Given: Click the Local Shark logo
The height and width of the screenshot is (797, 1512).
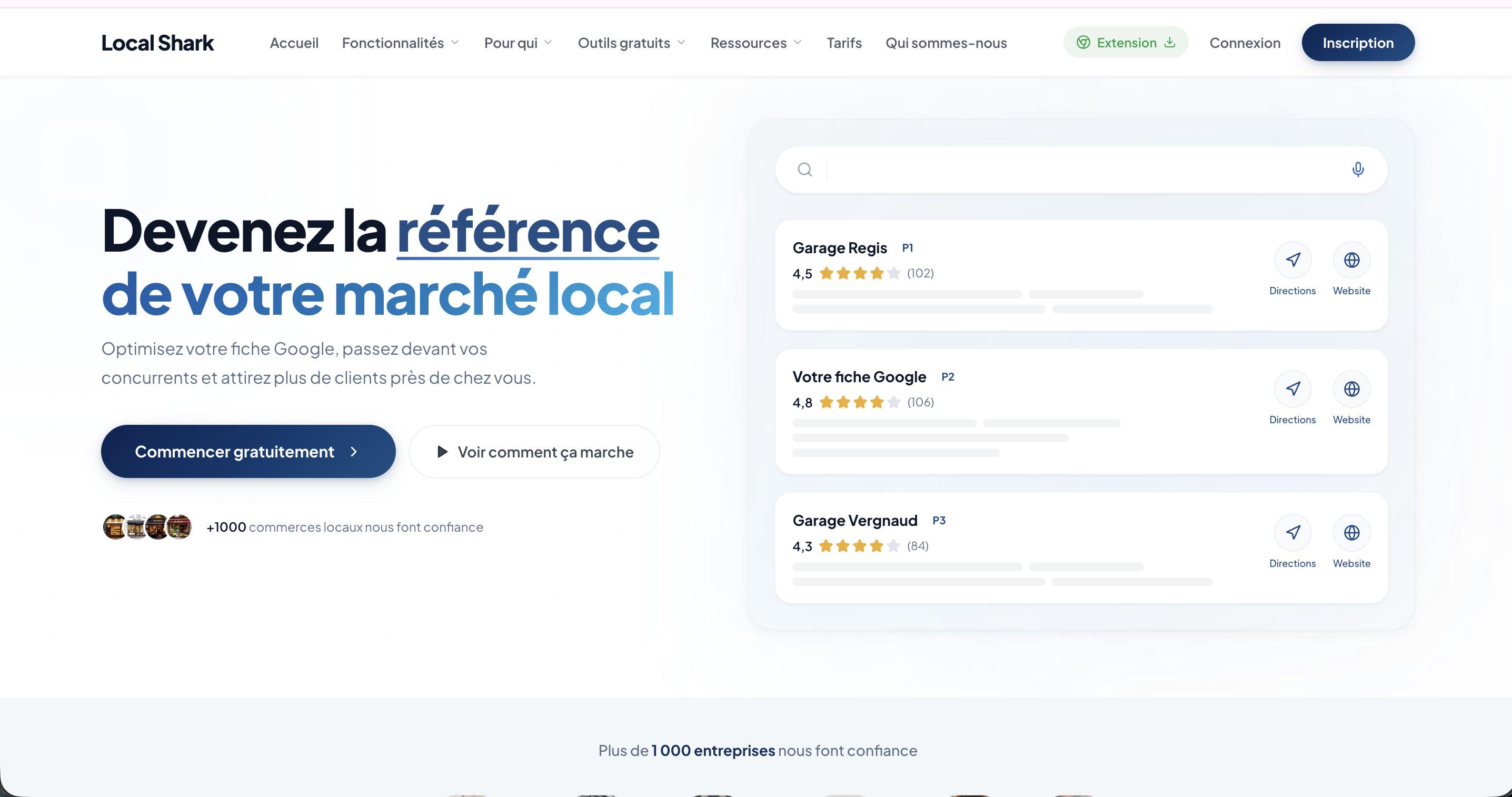Looking at the screenshot, I should [x=157, y=43].
